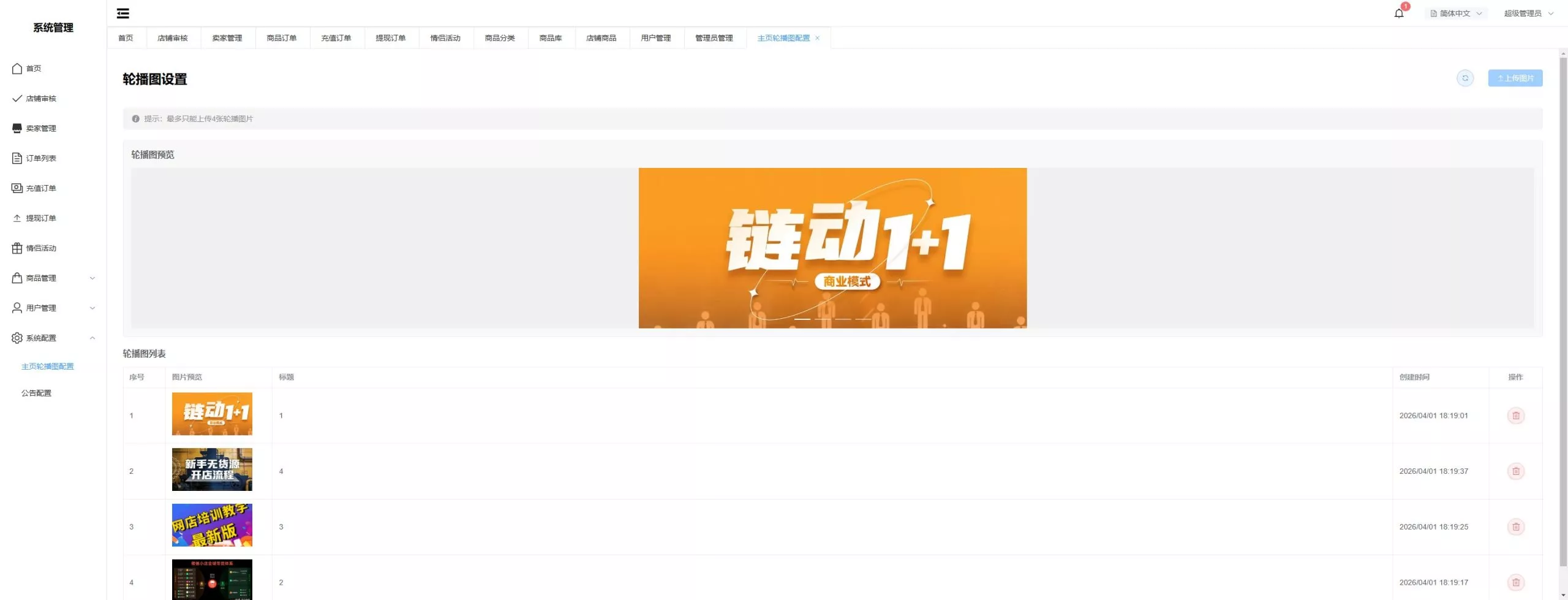Screen dimensions: 1568x600
Task: Select the fourth carousel indicator dash
Action: (863, 319)
